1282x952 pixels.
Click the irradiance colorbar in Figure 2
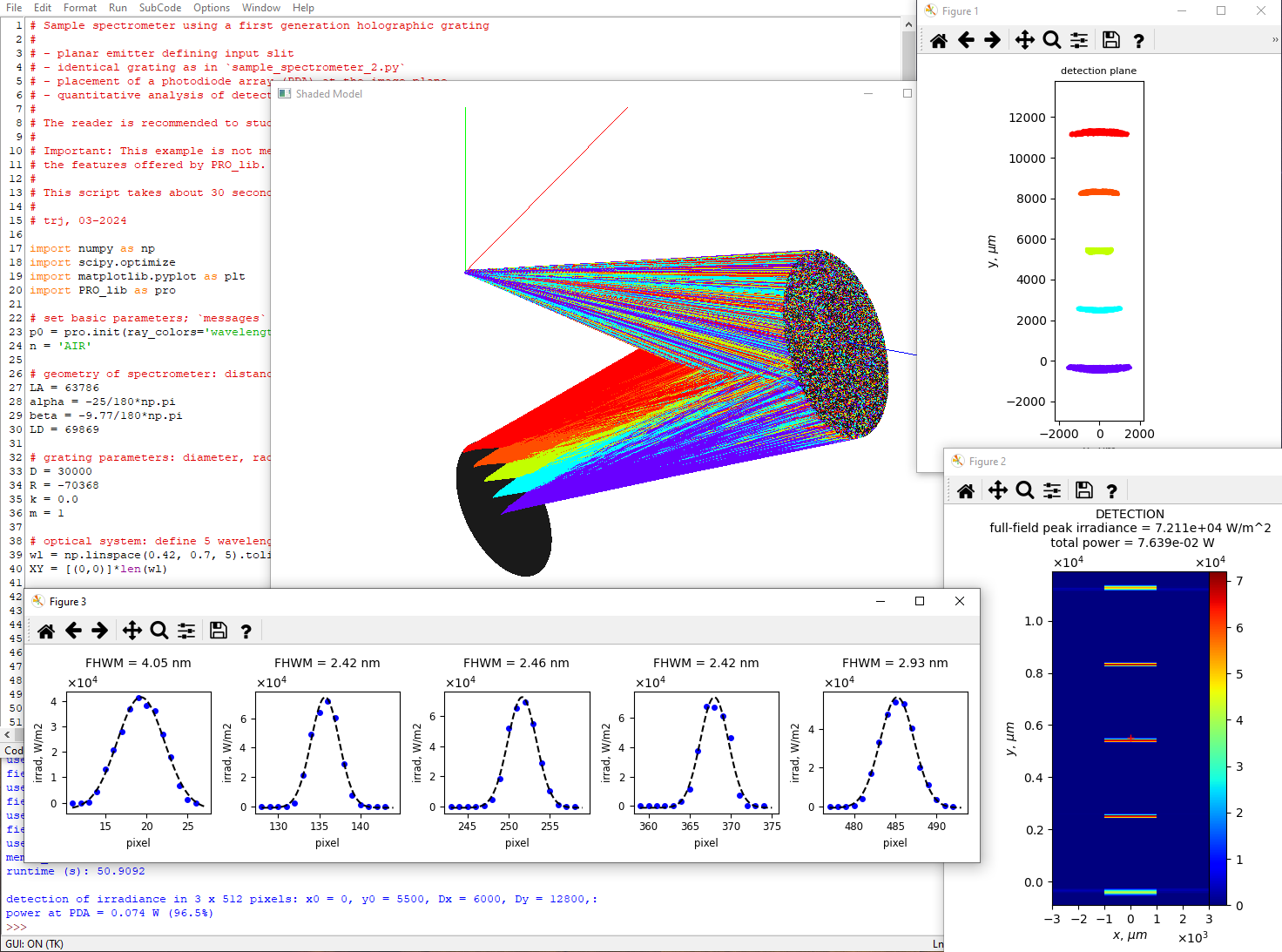[1218, 739]
